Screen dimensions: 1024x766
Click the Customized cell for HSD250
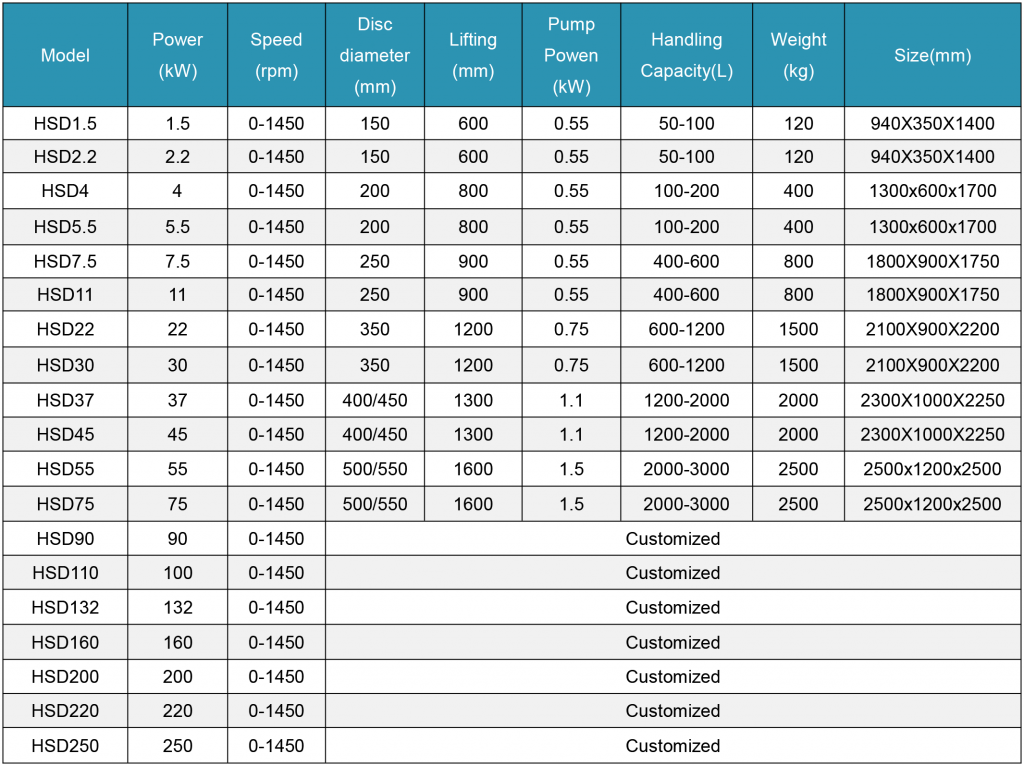pos(672,746)
